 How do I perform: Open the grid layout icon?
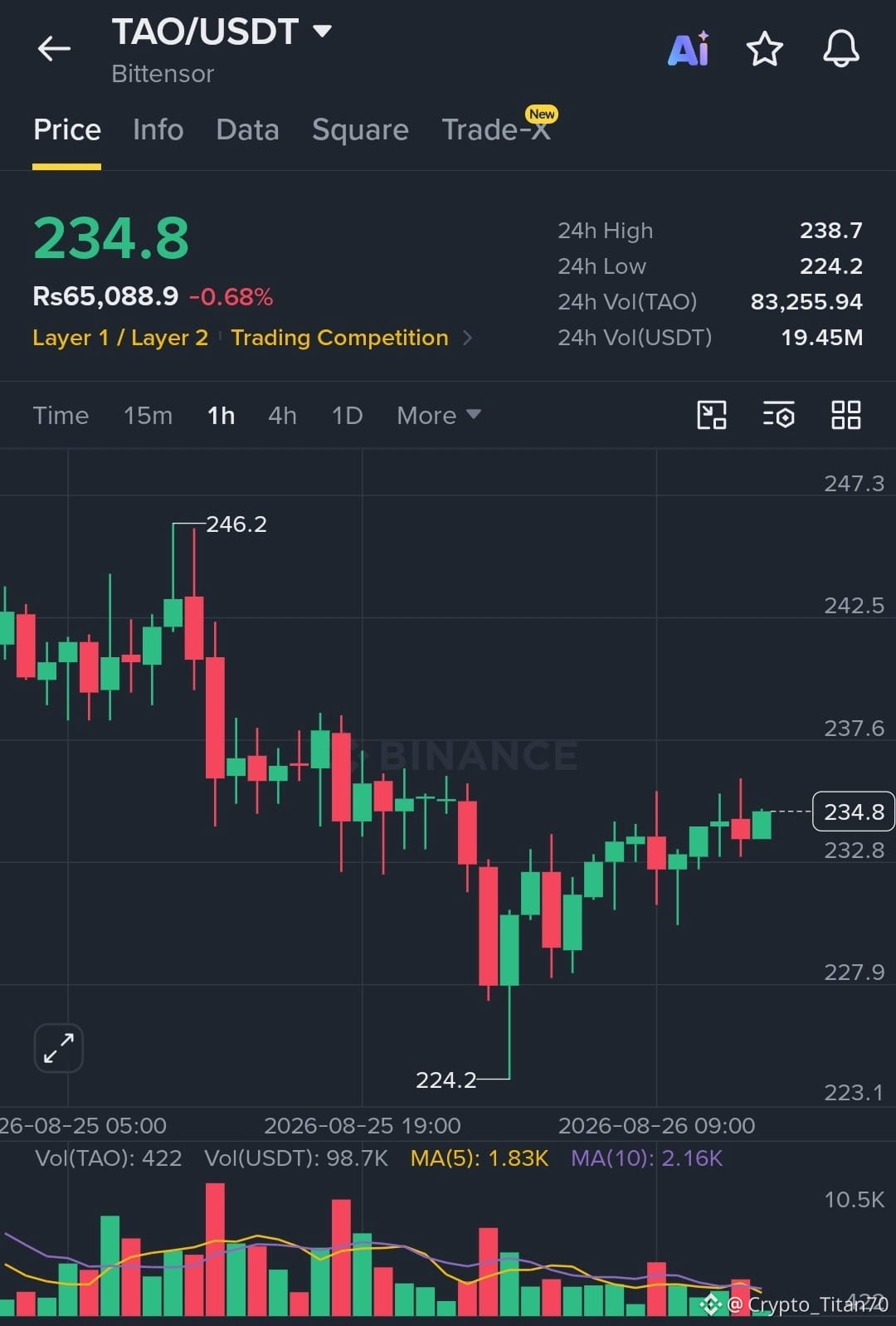[846, 415]
